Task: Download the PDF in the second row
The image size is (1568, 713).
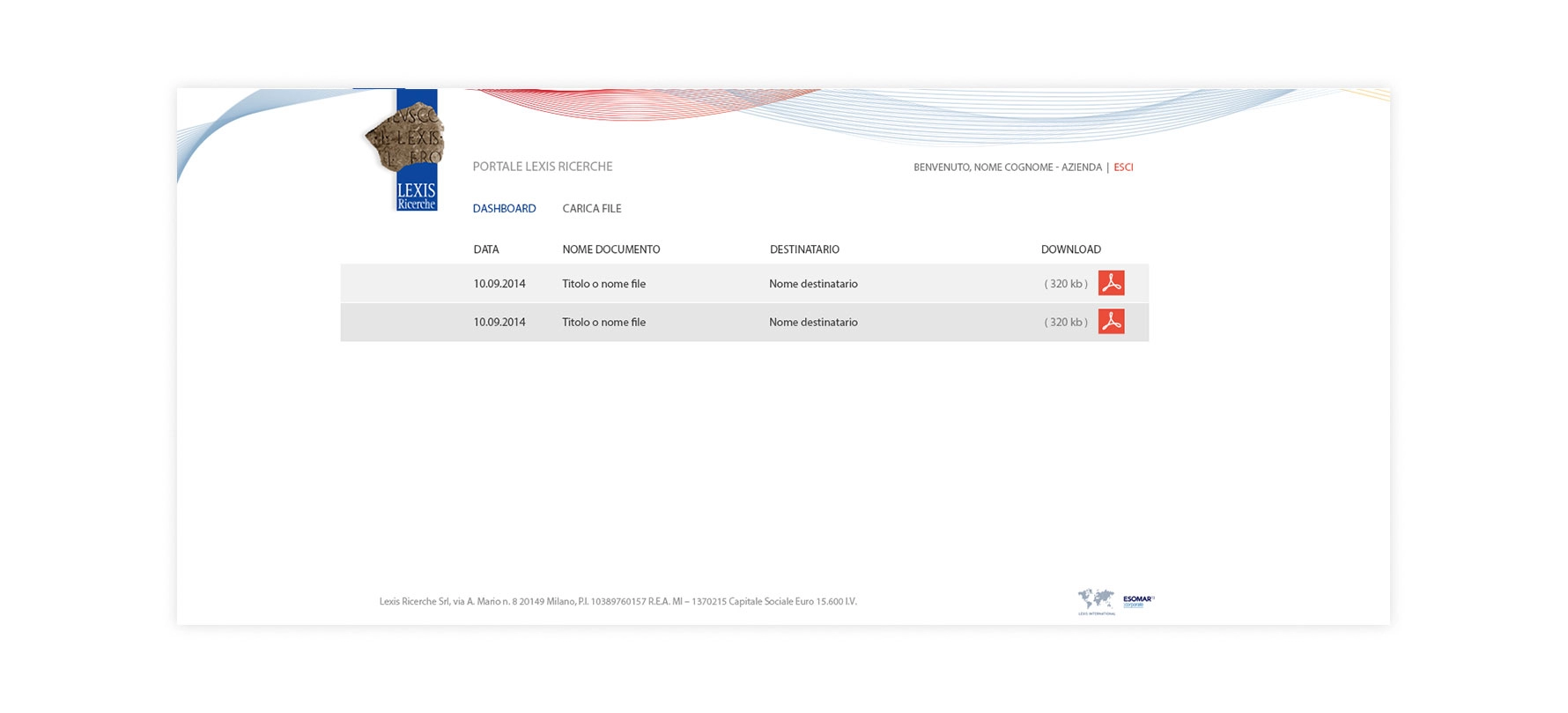Action: pos(1111,322)
